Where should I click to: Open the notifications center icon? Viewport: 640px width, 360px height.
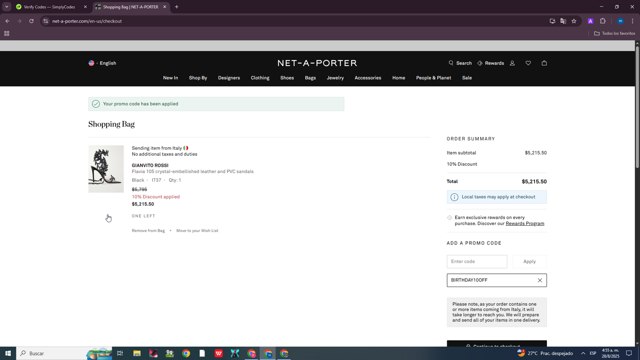pyautogui.click(x=629, y=353)
